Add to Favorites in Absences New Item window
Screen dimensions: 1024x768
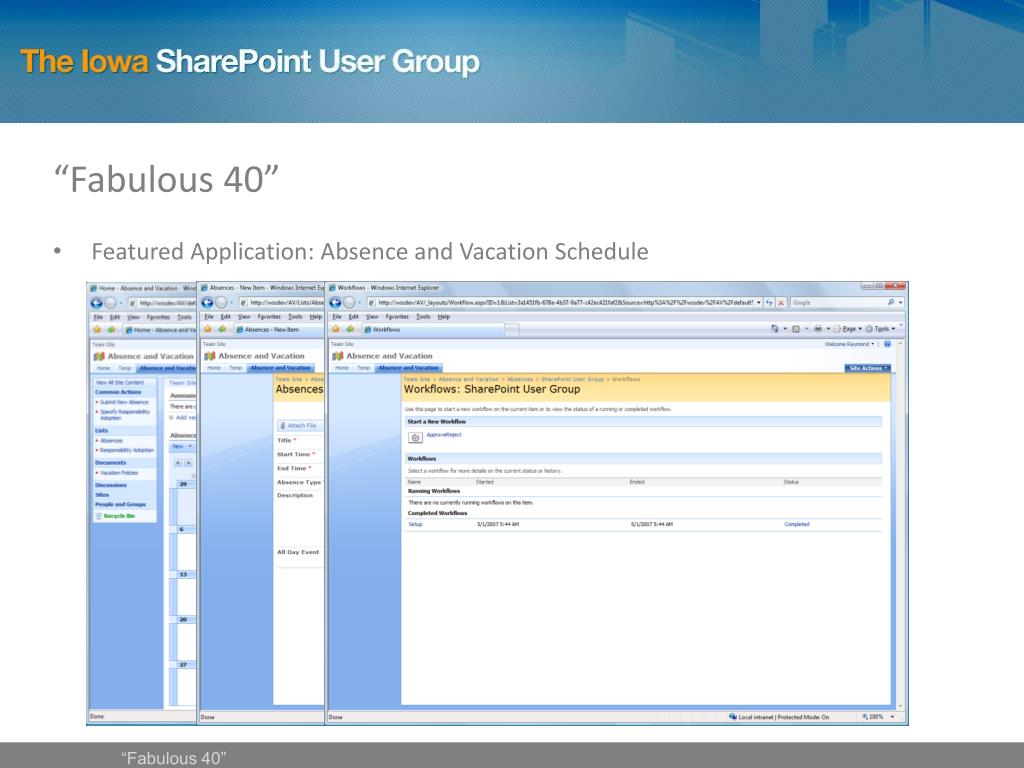click(222, 329)
